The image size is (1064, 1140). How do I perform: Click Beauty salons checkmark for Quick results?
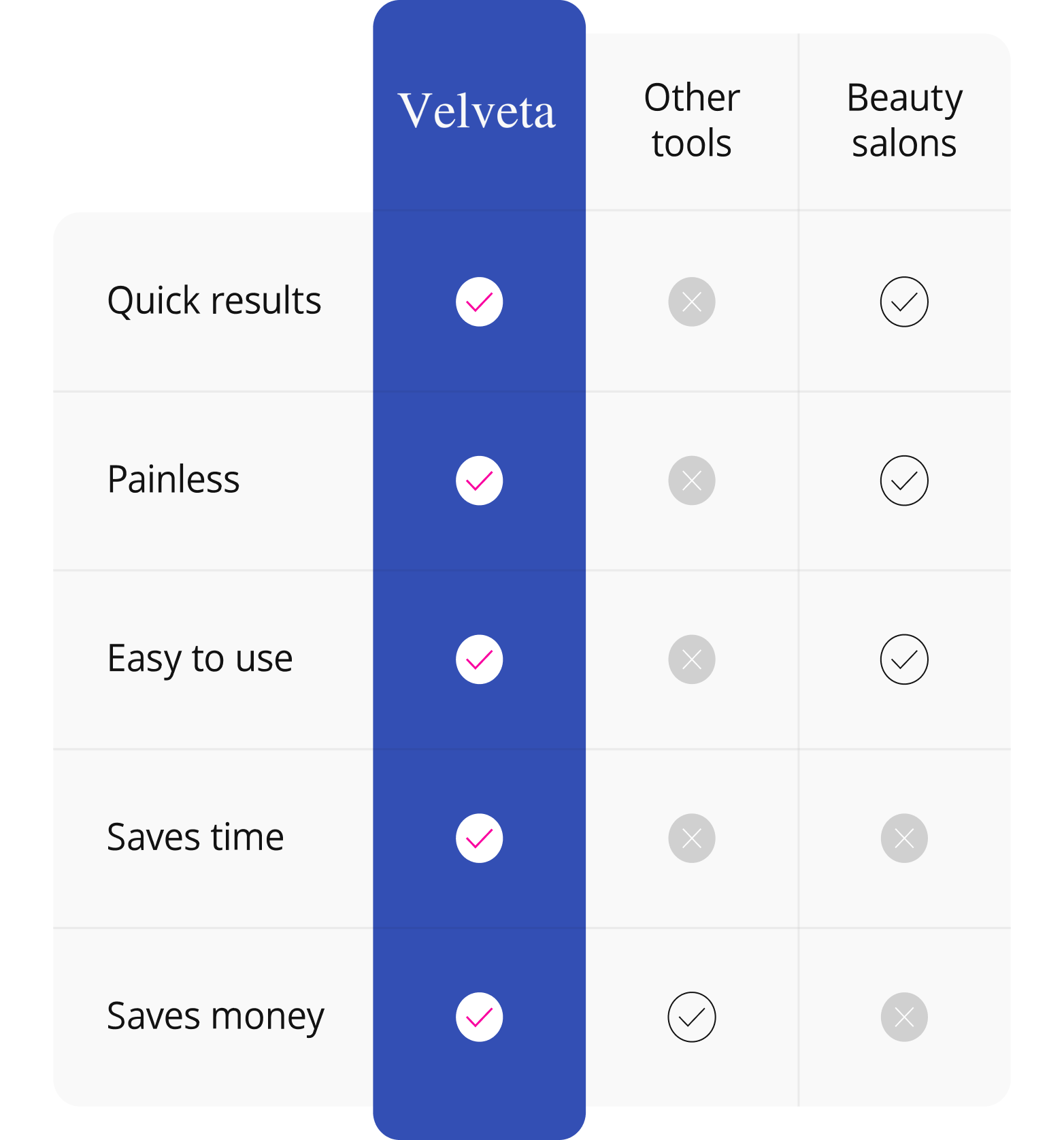pos(903,302)
